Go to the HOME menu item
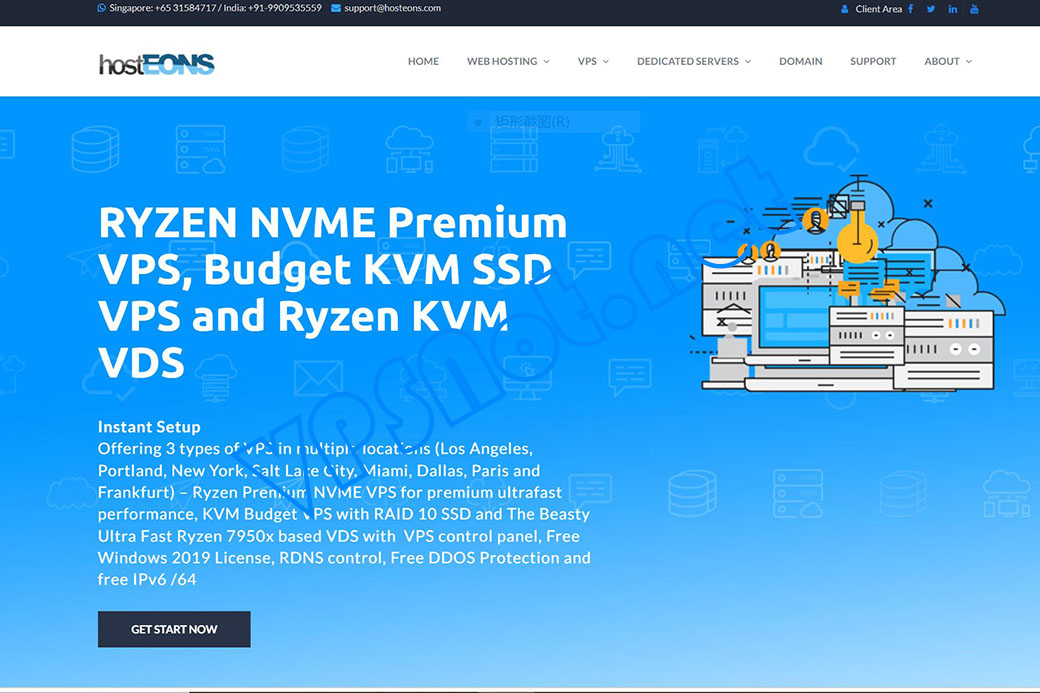1040x693 pixels. (x=423, y=61)
